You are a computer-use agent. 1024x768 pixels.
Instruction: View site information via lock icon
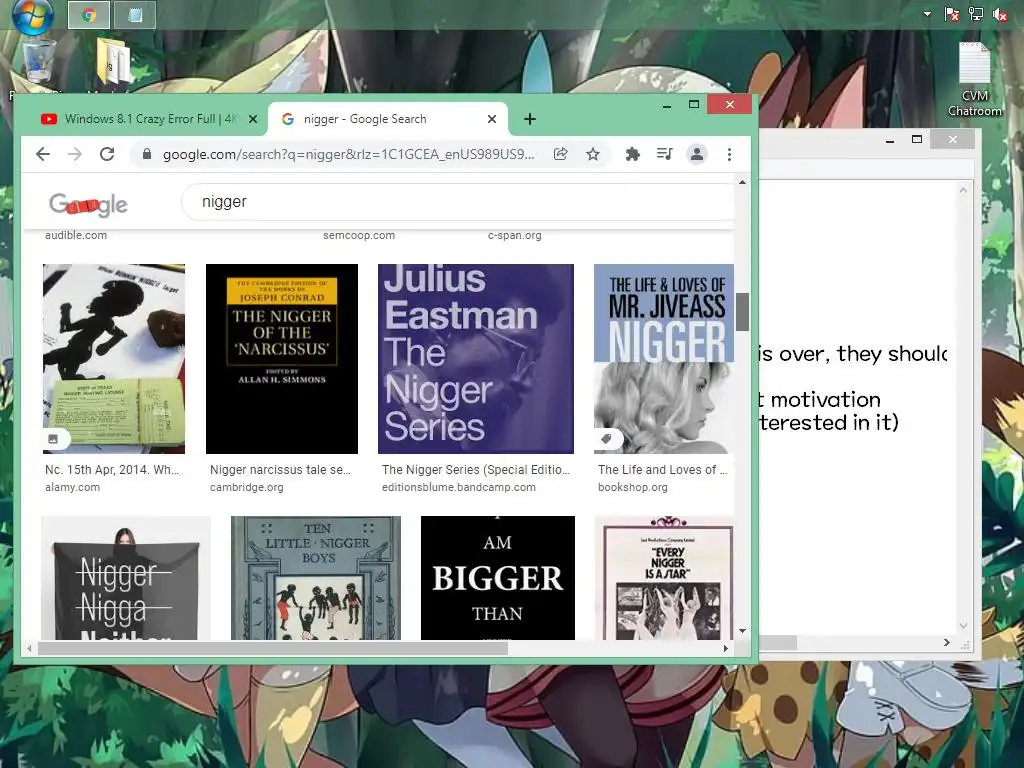pyautogui.click(x=147, y=154)
